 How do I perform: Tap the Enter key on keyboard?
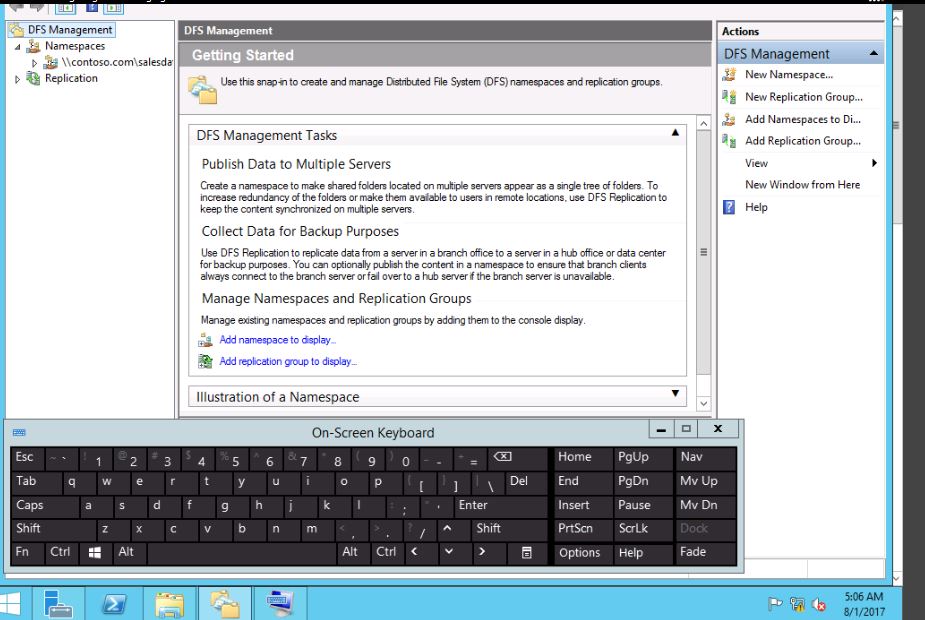click(x=501, y=506)
